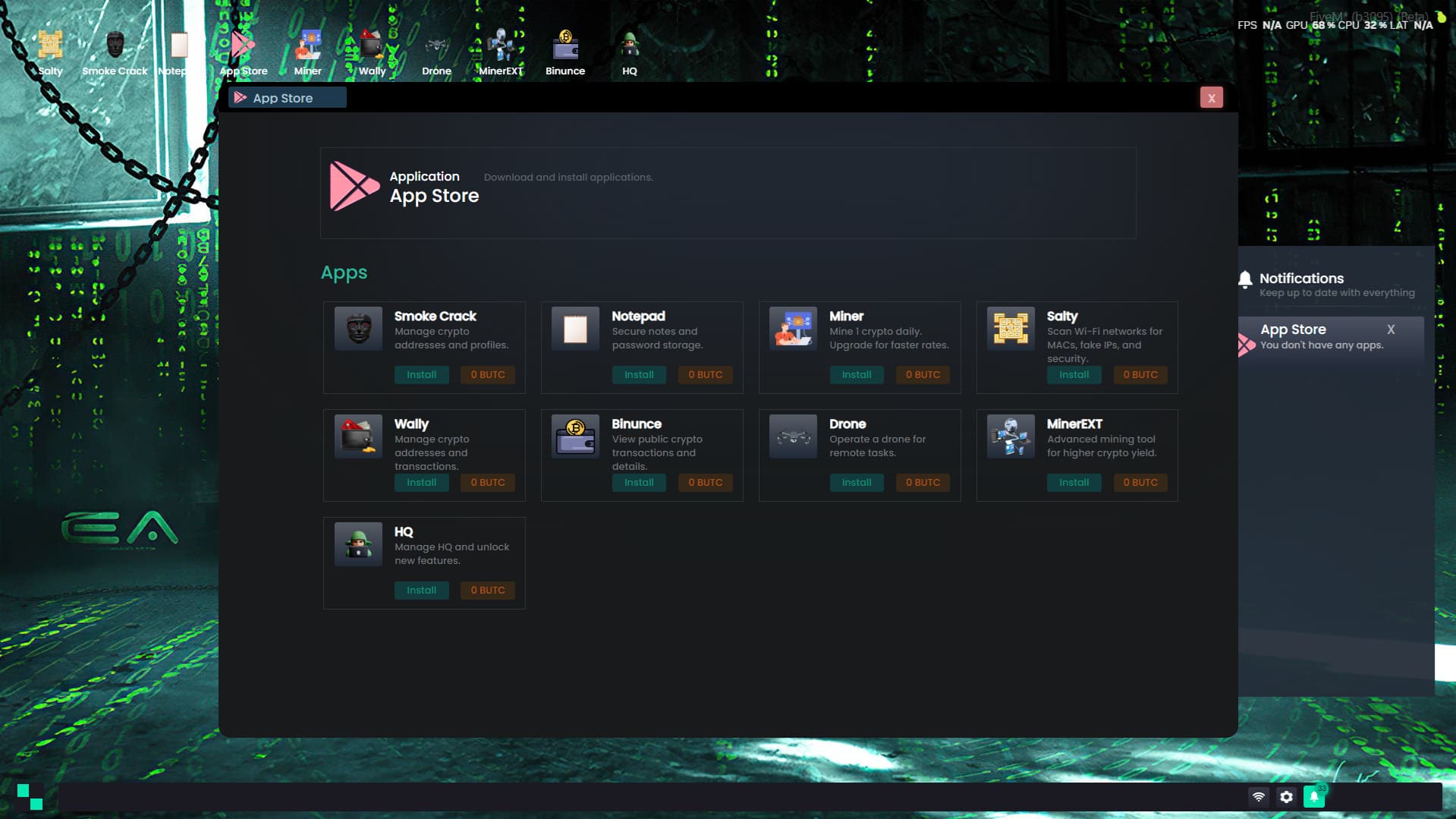This screenshot has width=1456, height=819.
Task: Open the settings gear in the taskbar
Action: point(1287,797)
